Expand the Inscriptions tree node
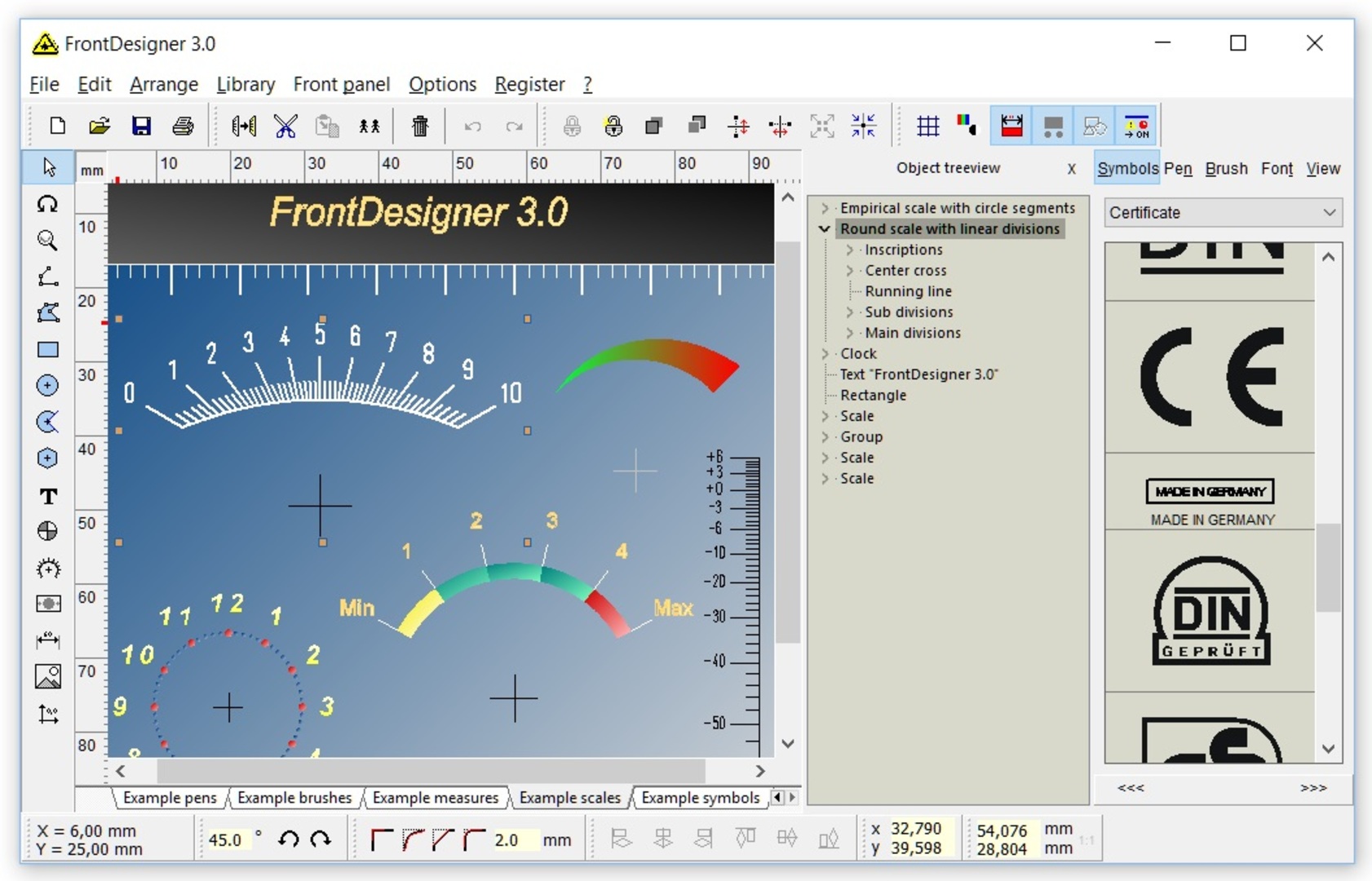 click(x=849, y=250)
